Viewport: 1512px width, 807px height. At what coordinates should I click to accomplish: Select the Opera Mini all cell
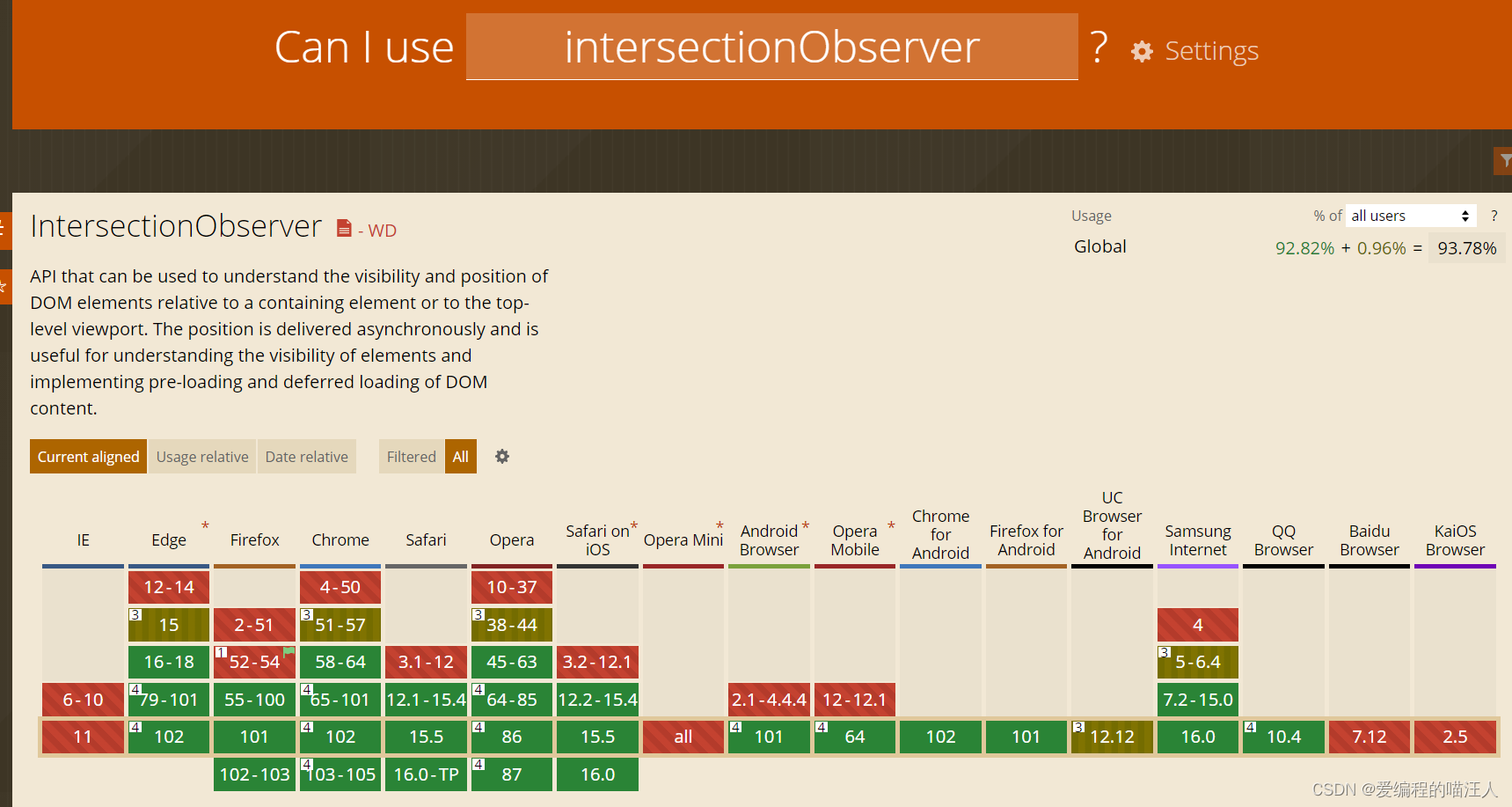tap(683, 737)
